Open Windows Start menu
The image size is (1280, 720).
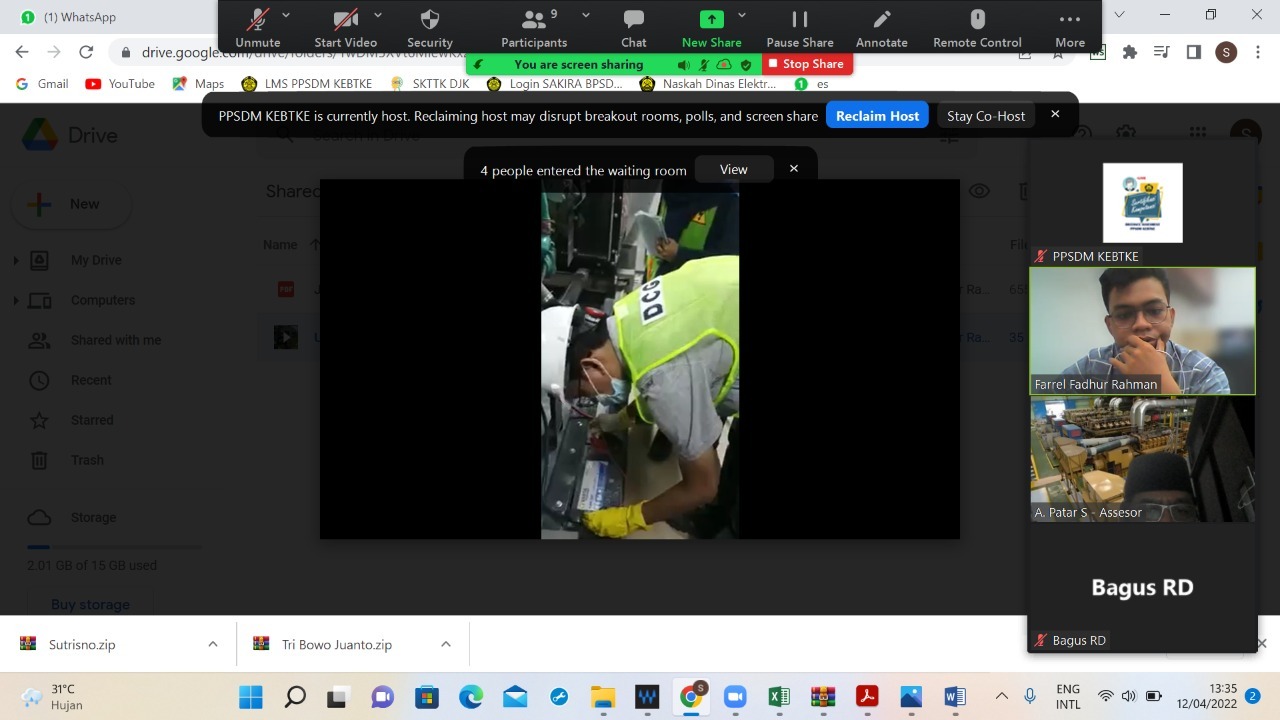point(250,697)
